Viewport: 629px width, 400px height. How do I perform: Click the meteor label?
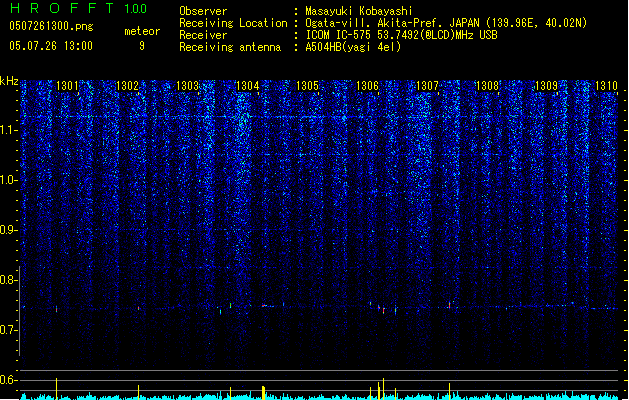pyautogui.click(x=142, y=31)
